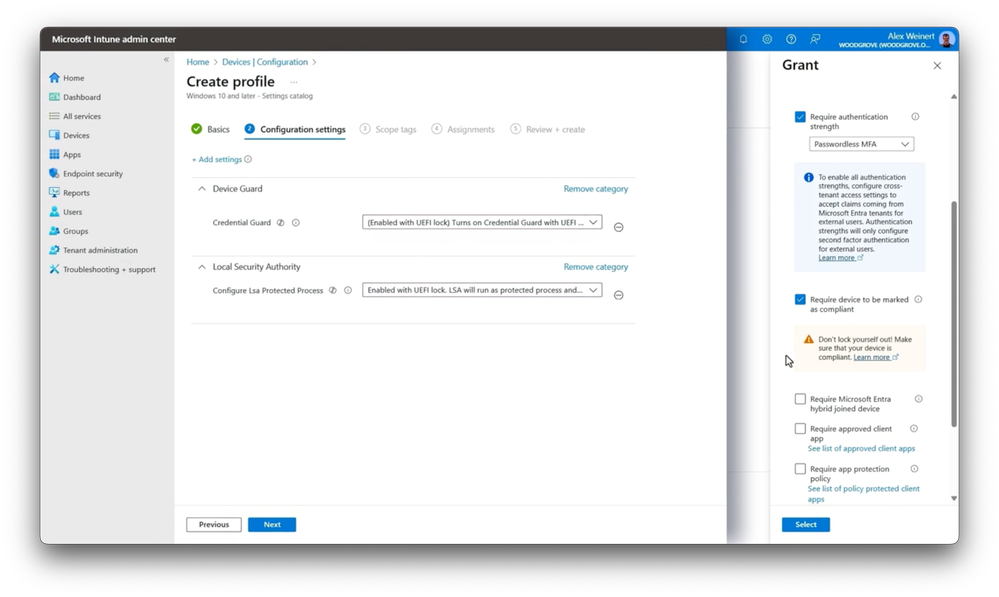Select Review + create step
Image resolution: width=999 pixels, height=597 pixels.
coord(547,129)
